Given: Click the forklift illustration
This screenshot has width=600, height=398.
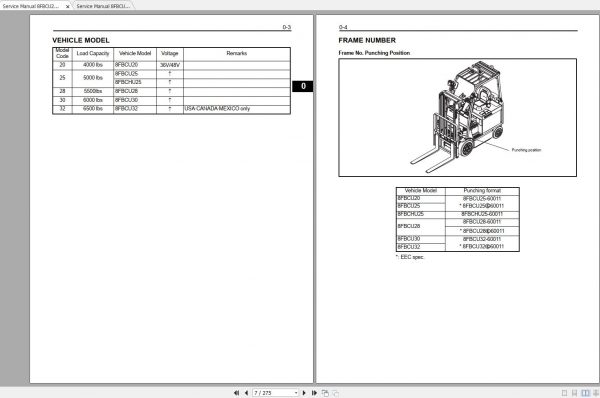Looking at the screenshot, I should click(458, 117).
